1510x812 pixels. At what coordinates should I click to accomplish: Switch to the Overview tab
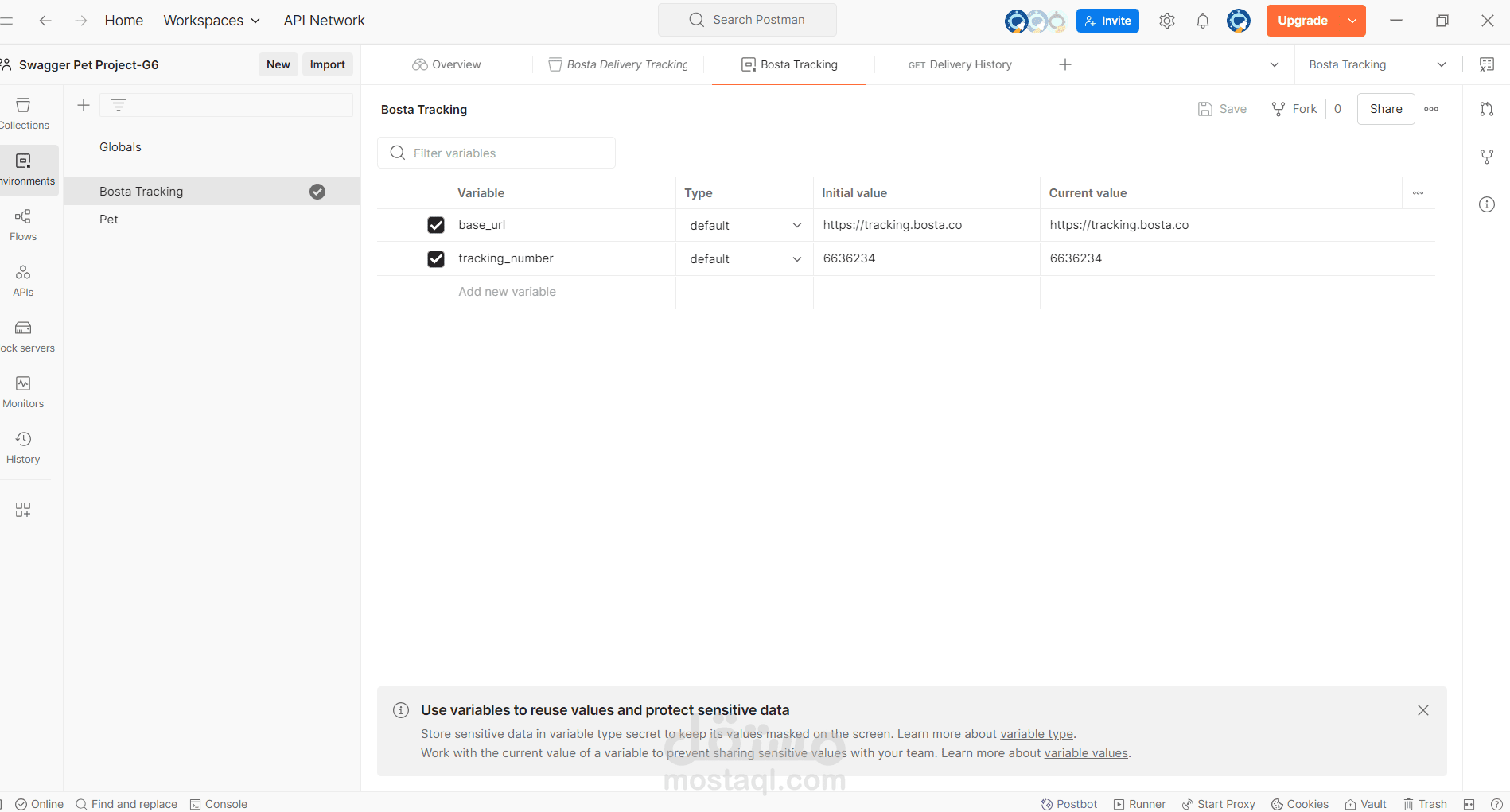tap(446, 64)
